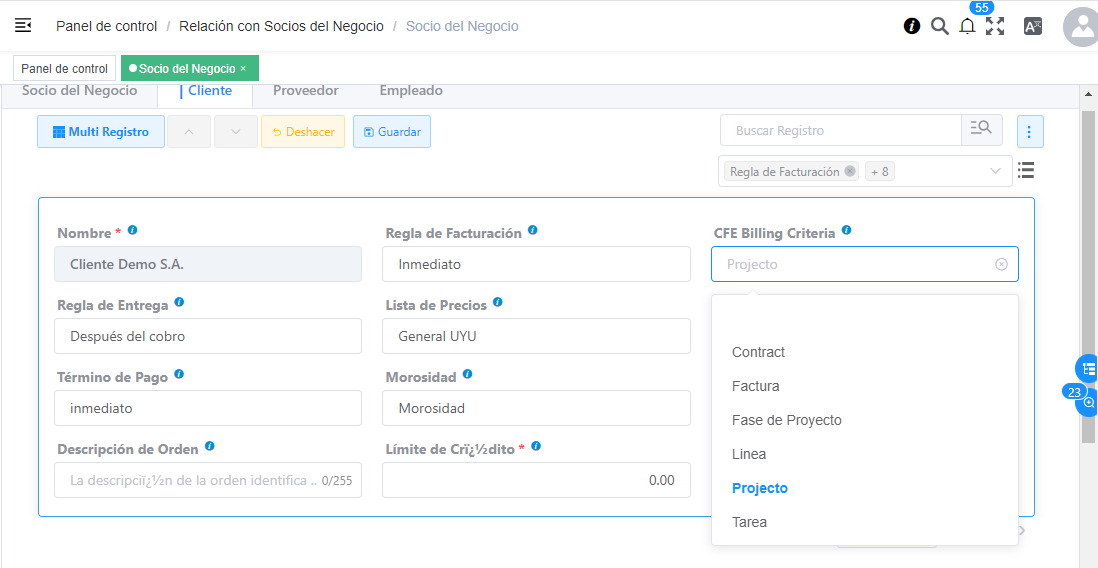Open the search magnifier in header

(x=939, y=27)
